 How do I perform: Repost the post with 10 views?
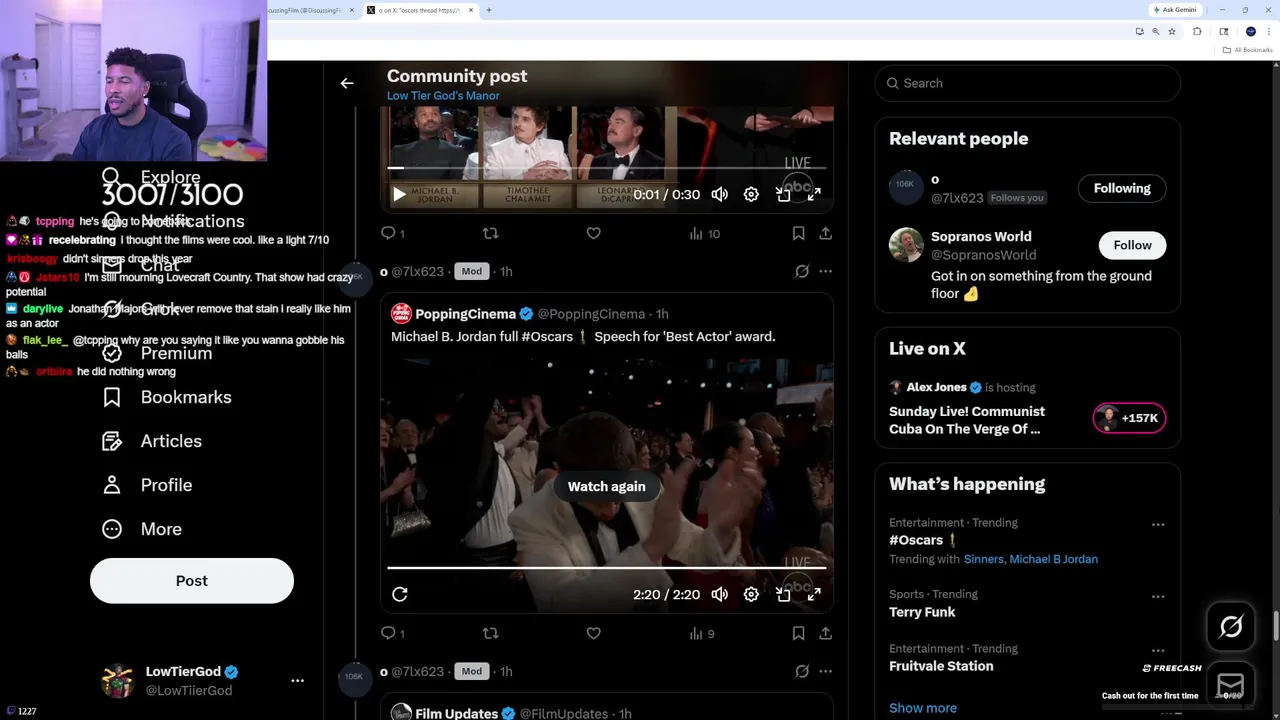(490, 233)
